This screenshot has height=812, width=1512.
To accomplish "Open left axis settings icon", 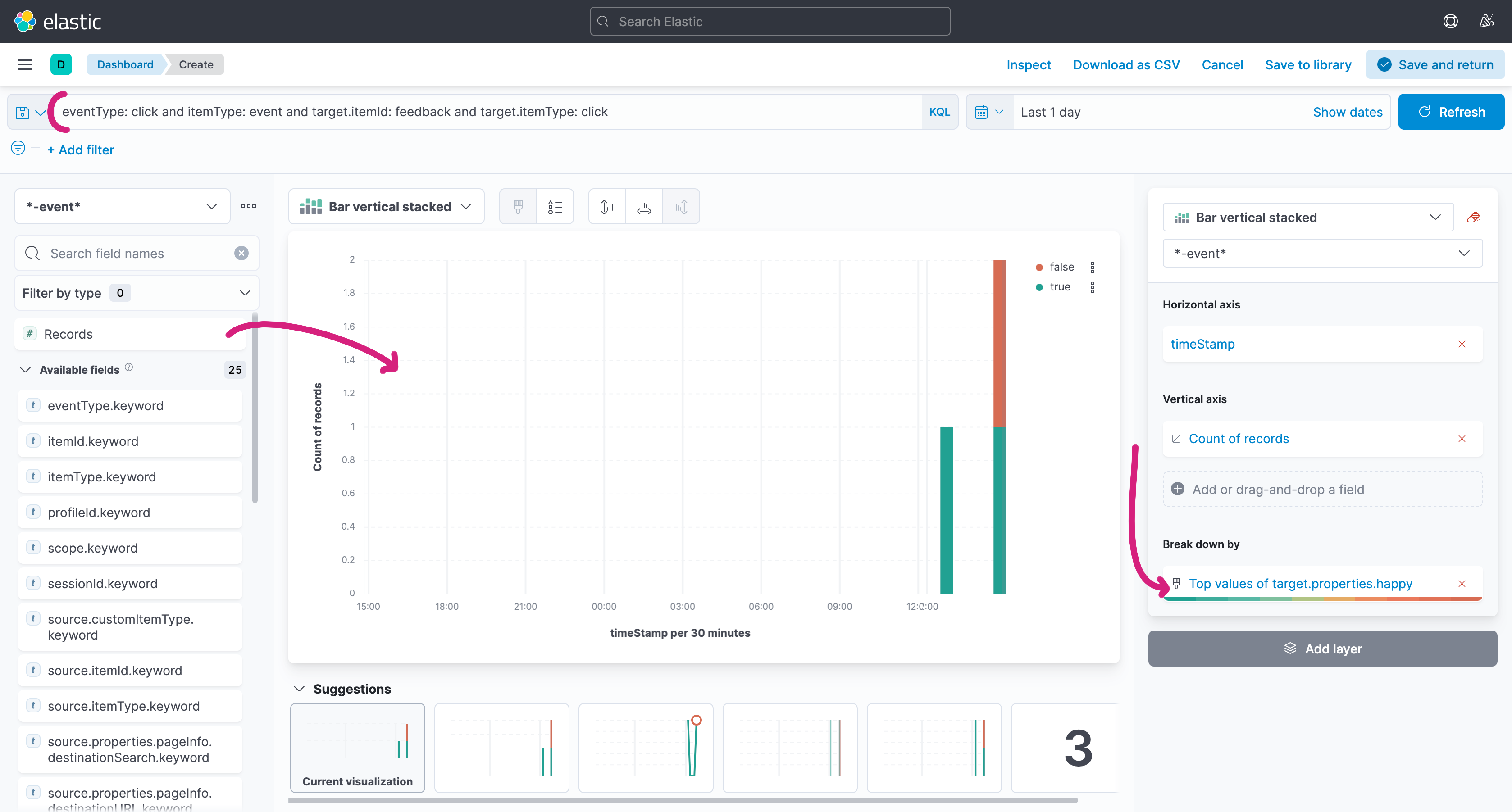I will click(x=607, y=207).
